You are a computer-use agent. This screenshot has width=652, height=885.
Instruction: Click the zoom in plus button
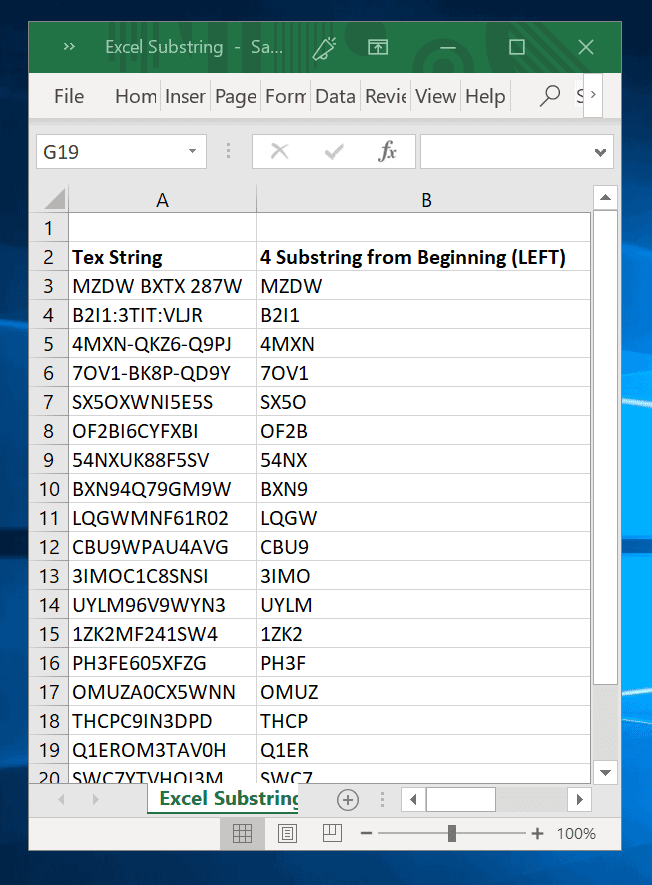pos(537,833)
